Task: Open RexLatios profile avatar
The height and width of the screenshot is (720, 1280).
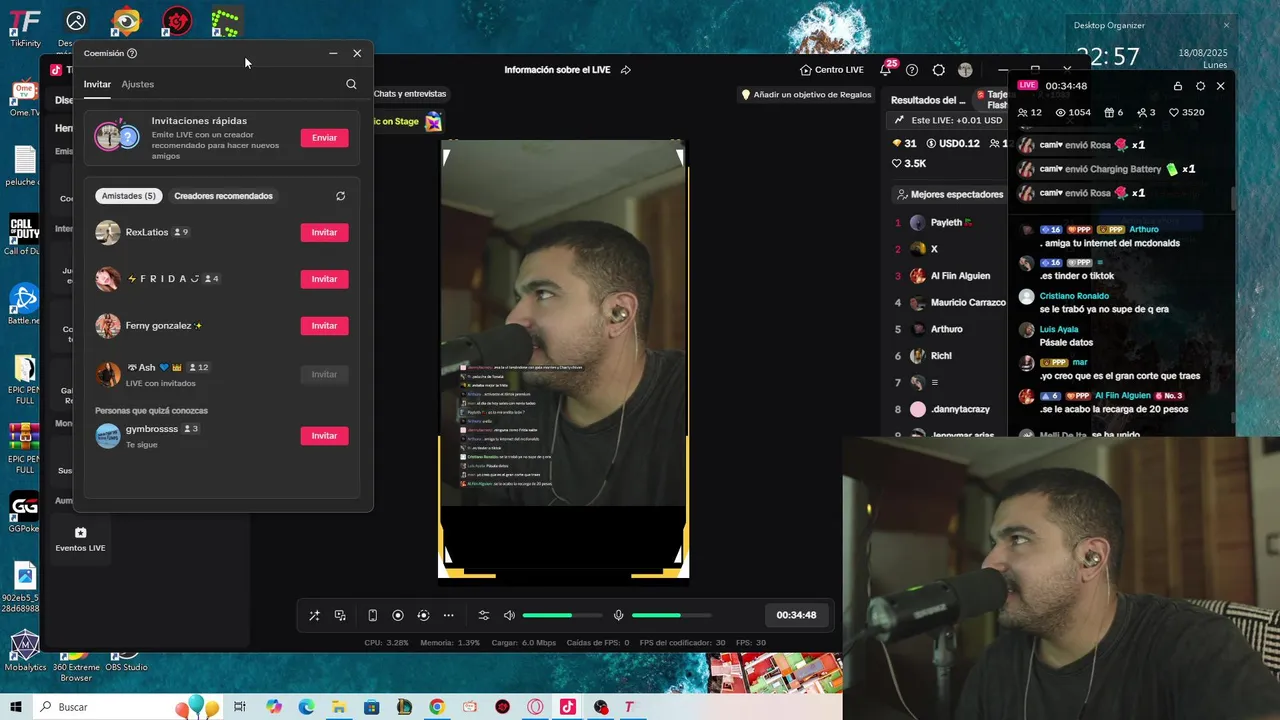Action: coord(108,232)
